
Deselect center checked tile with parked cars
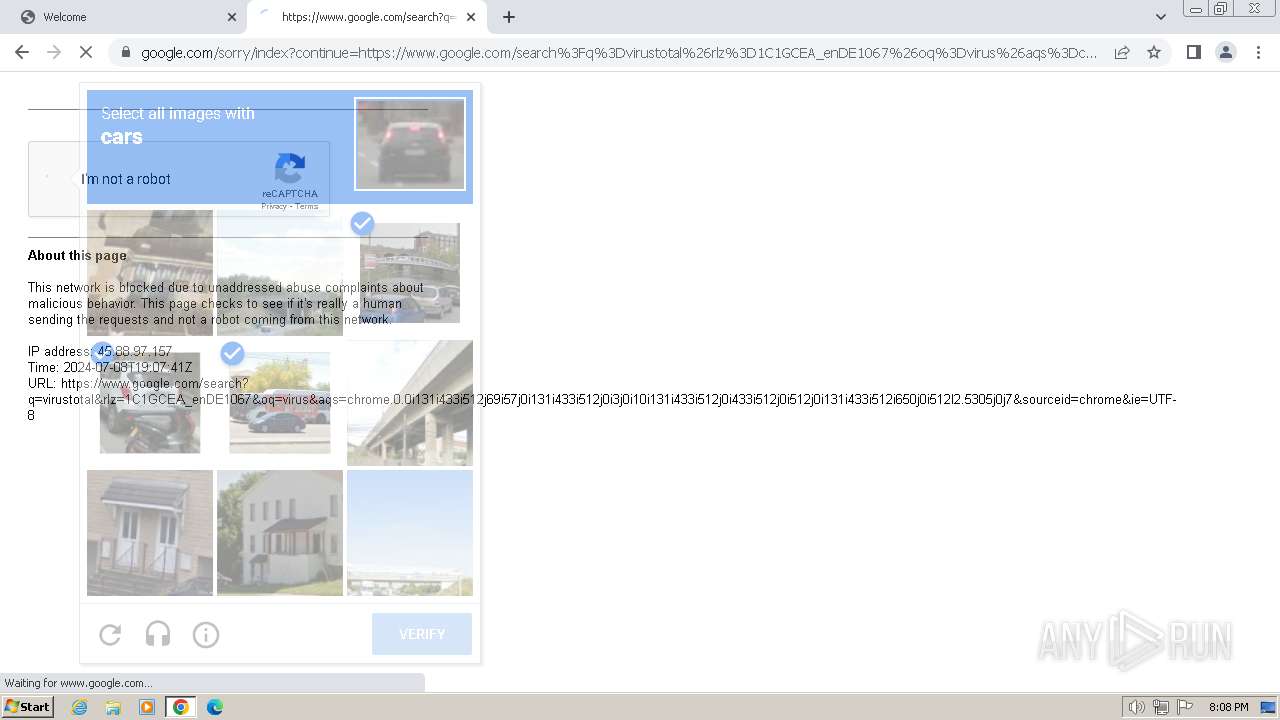pyautogui.click(x=280, y=403)
